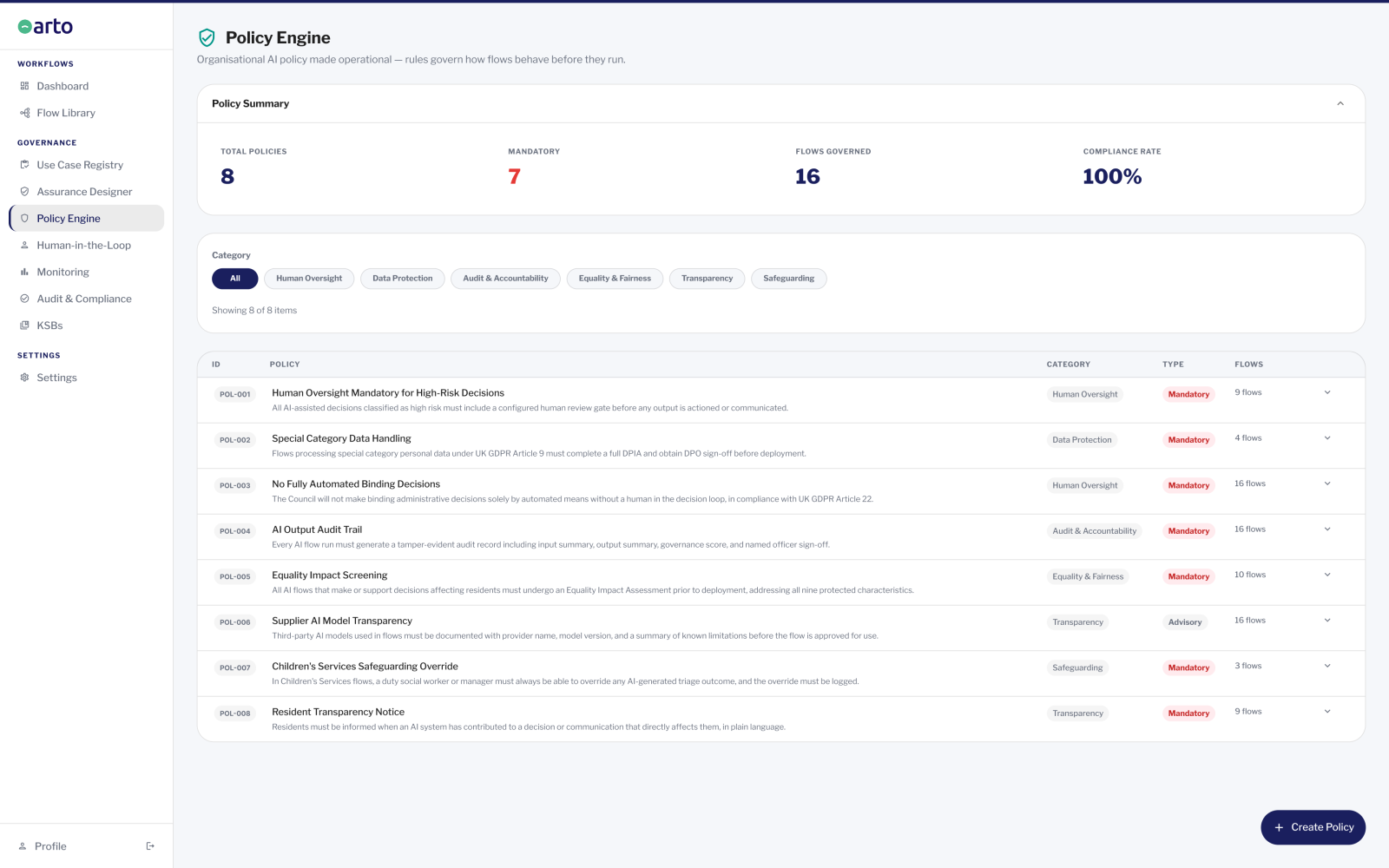The image size is (1389, 868).
Task: Click the "4 flows" value
Action: point(1248,438)
